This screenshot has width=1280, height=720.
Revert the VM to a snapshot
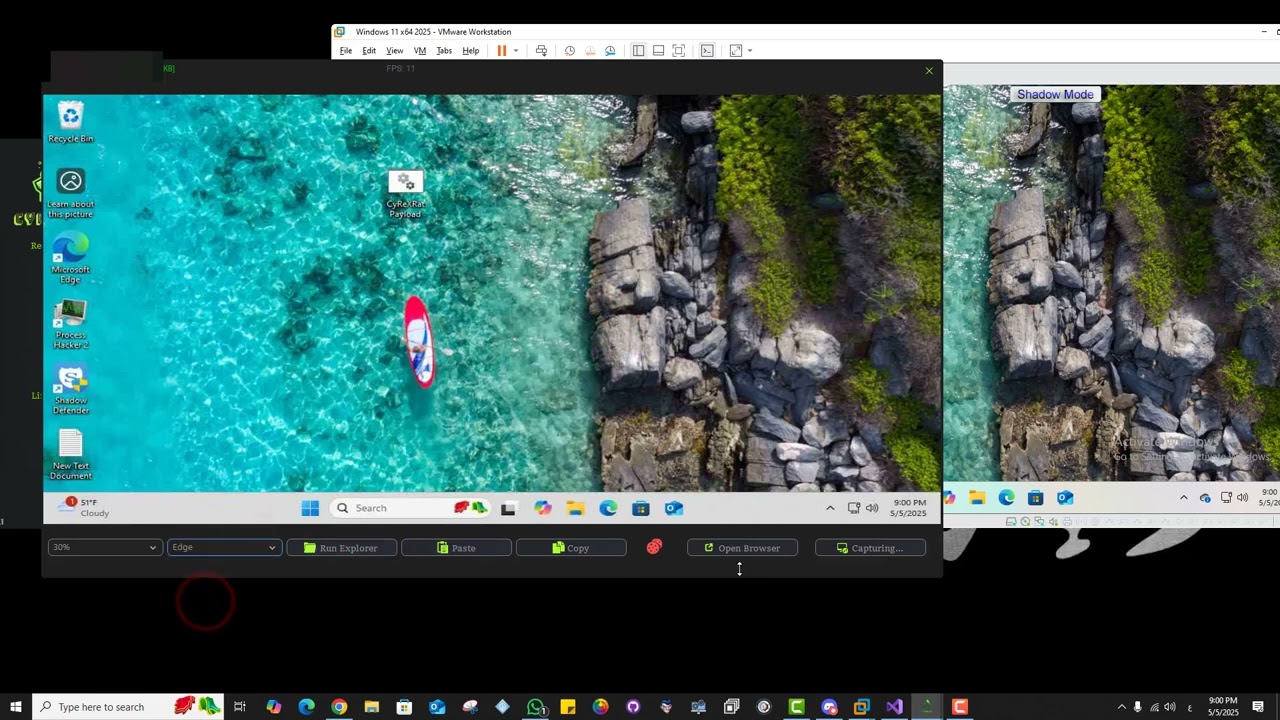click(x=590, y=51)
